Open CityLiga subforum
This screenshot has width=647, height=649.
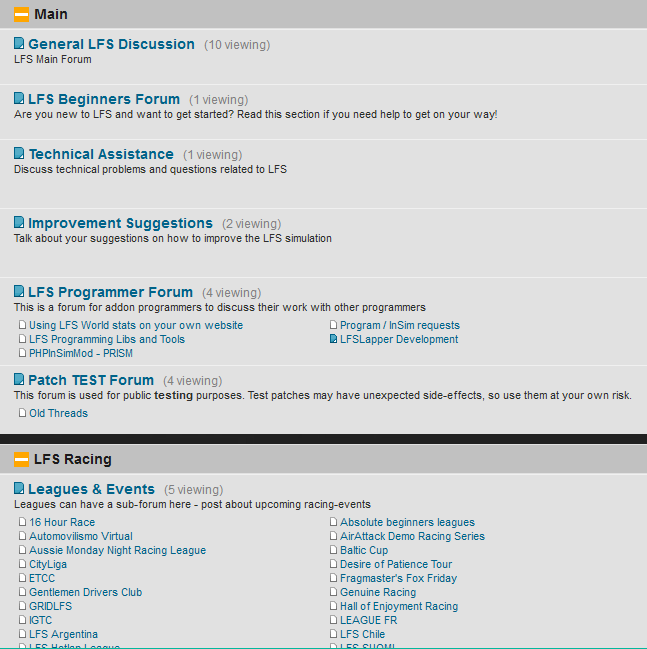coord(48,565)
